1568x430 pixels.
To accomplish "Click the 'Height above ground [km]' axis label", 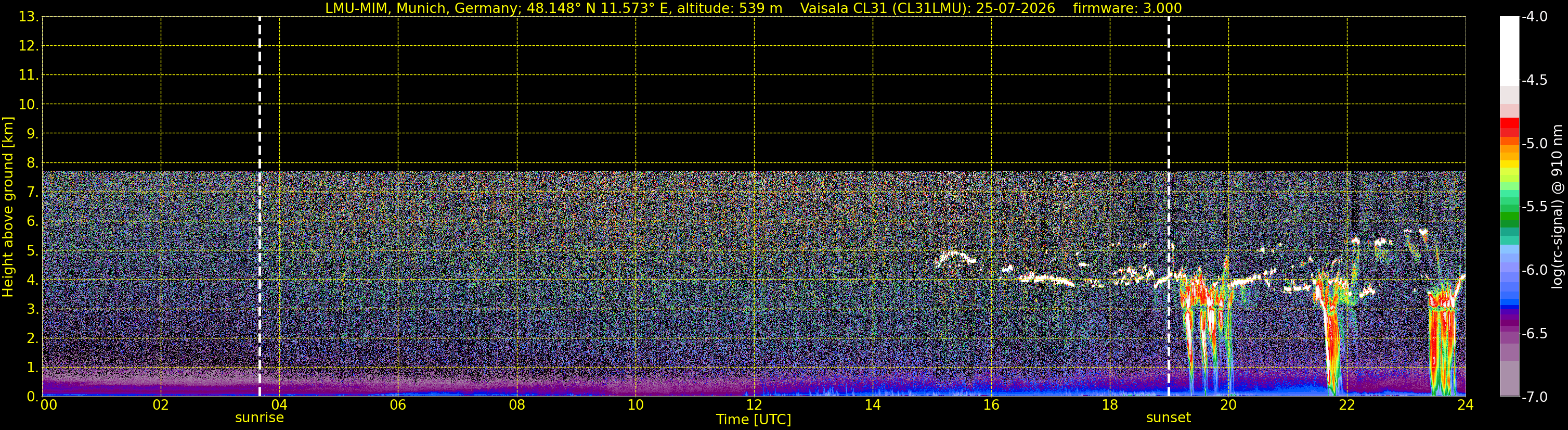I will pos(8,207).
